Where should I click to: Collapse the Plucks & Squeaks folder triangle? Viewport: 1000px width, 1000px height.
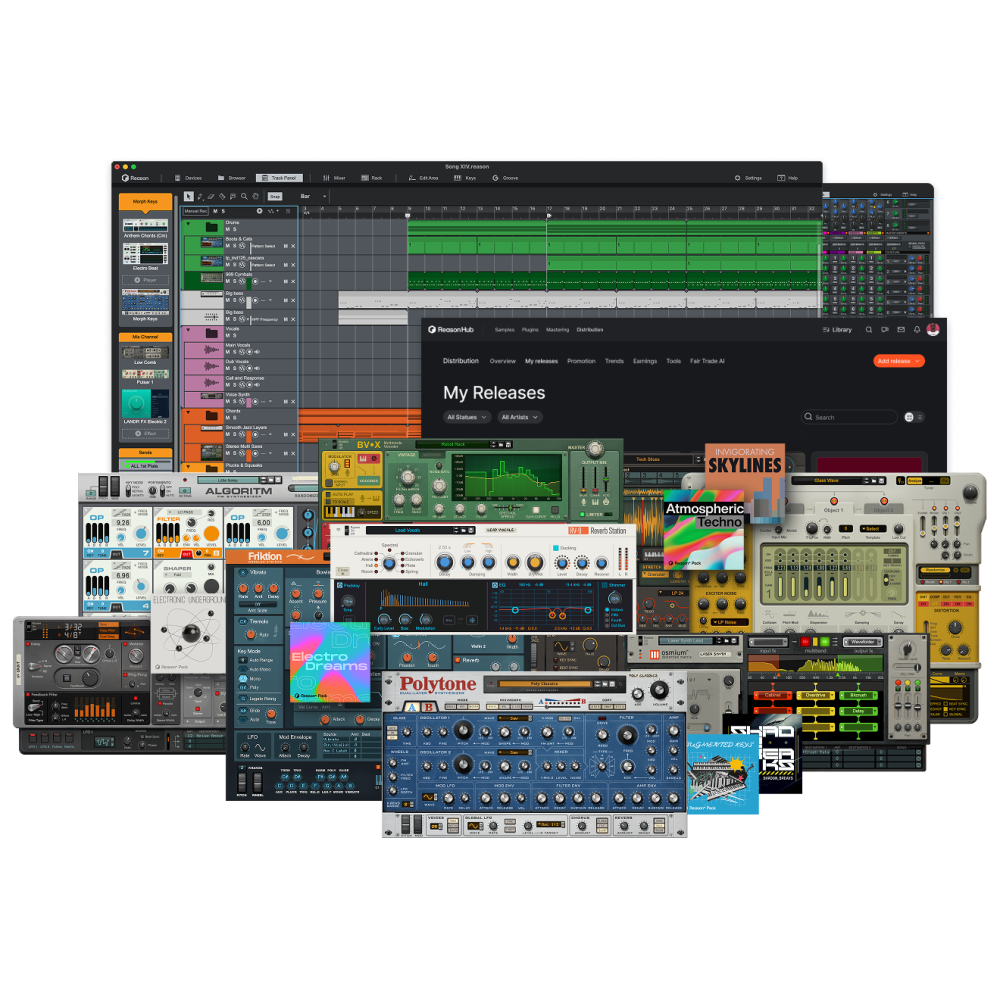click(x=188, y=466)
